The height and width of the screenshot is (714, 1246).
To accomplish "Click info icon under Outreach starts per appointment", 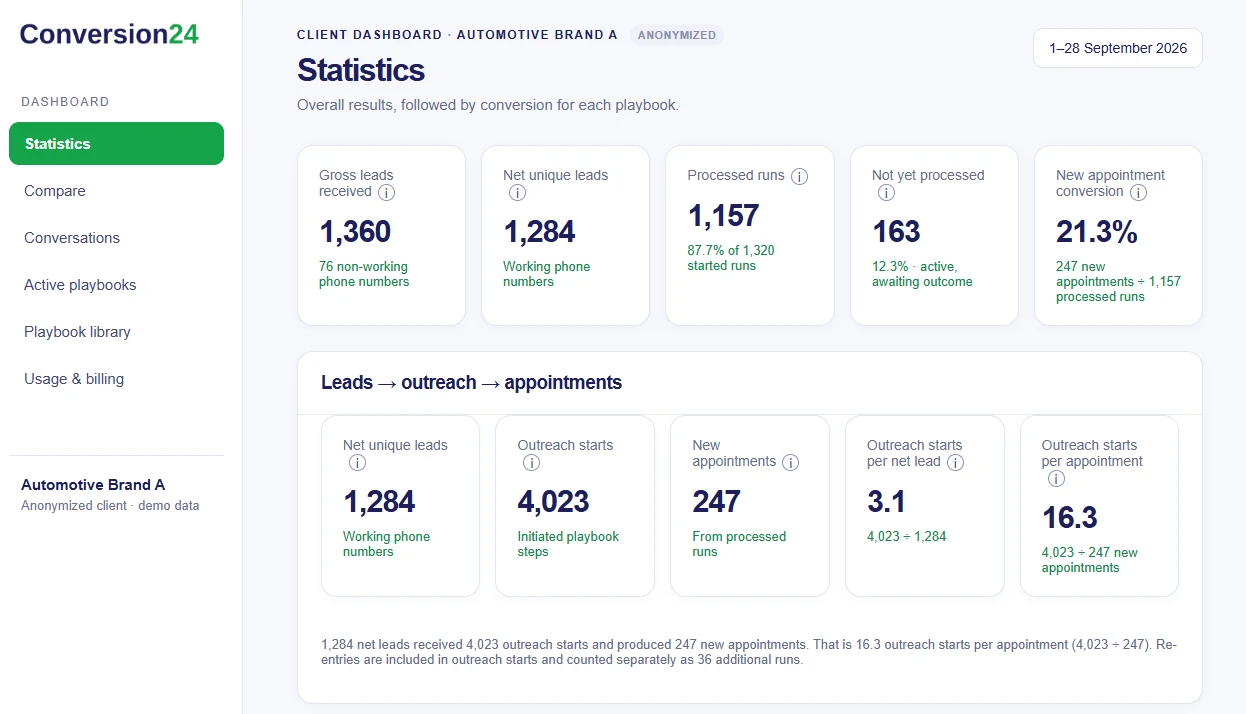I will pyautogui.click(x=1056, y=478).
